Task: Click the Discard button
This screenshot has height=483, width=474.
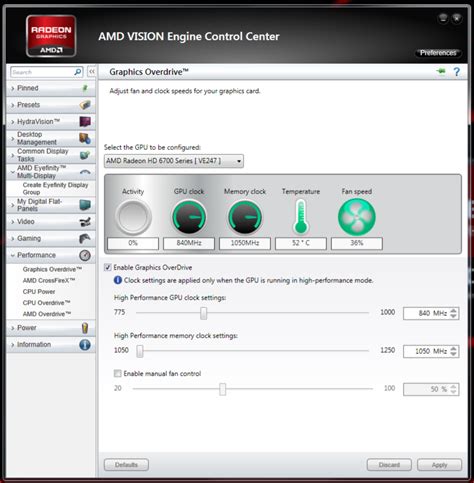Action: tap(389, 465)
